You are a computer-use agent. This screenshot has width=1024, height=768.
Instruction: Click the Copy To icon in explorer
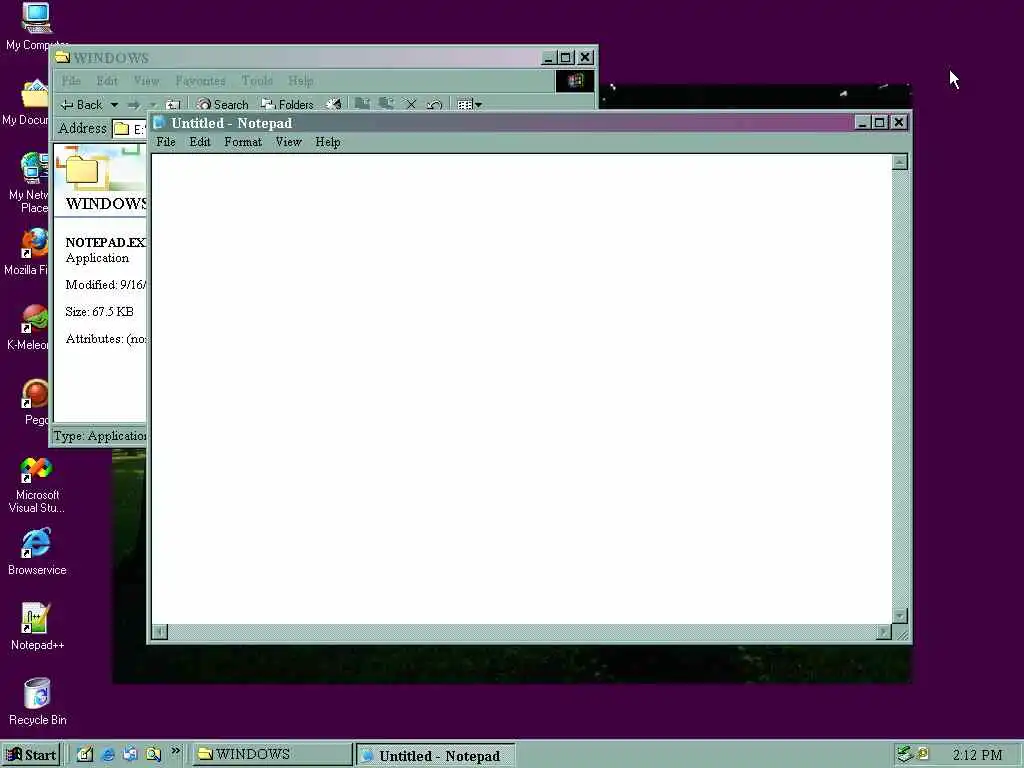coord(387,104)
